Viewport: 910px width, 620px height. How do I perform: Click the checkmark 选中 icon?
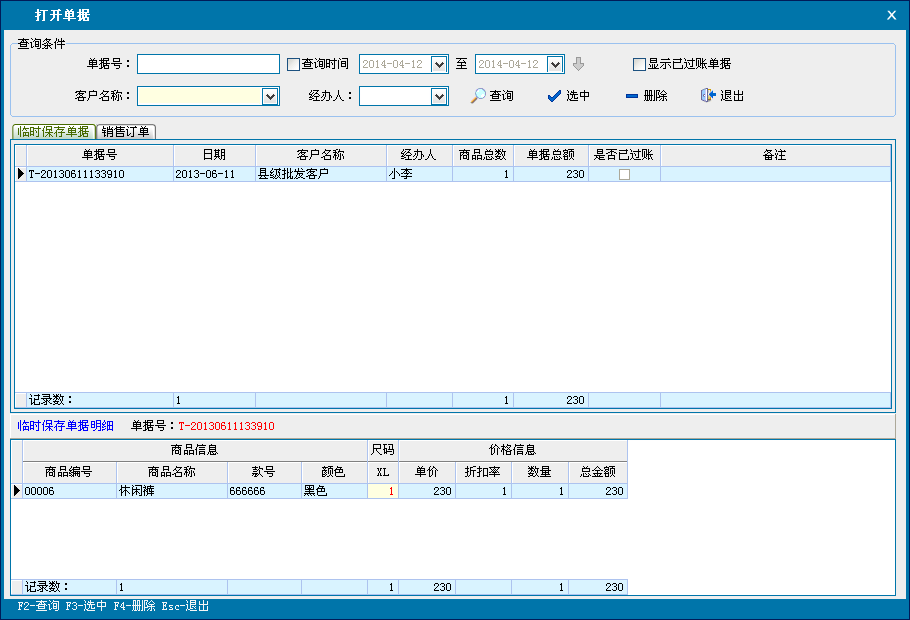(x=554, y=96)
